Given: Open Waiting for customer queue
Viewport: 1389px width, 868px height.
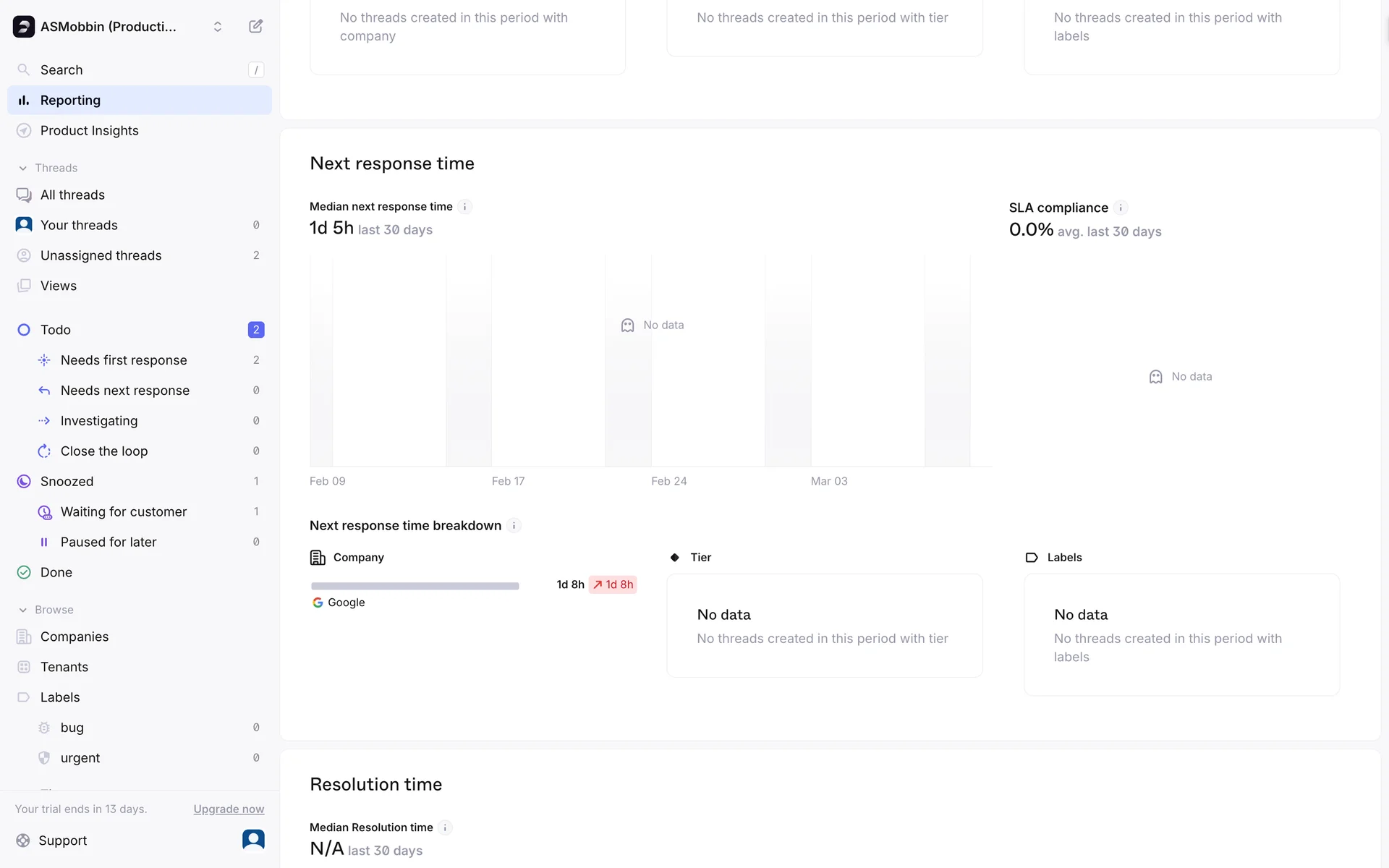Looking at the screenshot, I should coord(124,512).
